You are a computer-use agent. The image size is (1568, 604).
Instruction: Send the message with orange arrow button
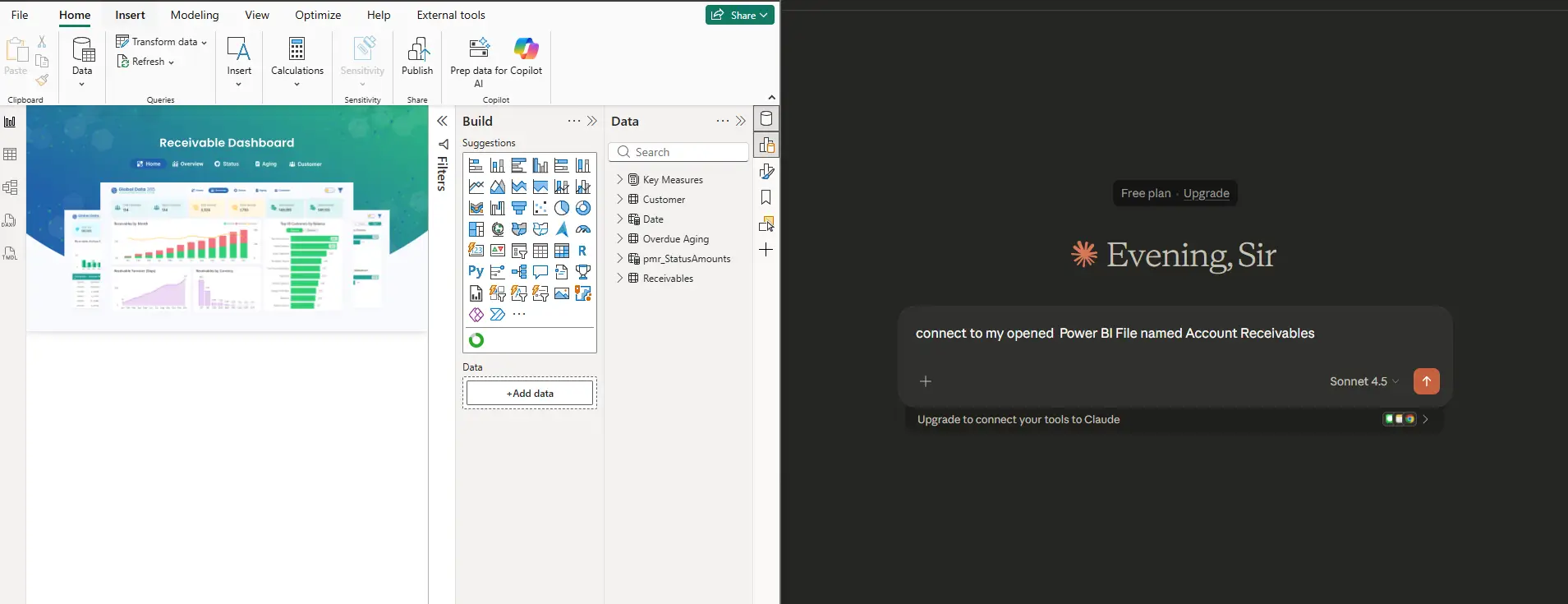click(x=1426, y=381)
